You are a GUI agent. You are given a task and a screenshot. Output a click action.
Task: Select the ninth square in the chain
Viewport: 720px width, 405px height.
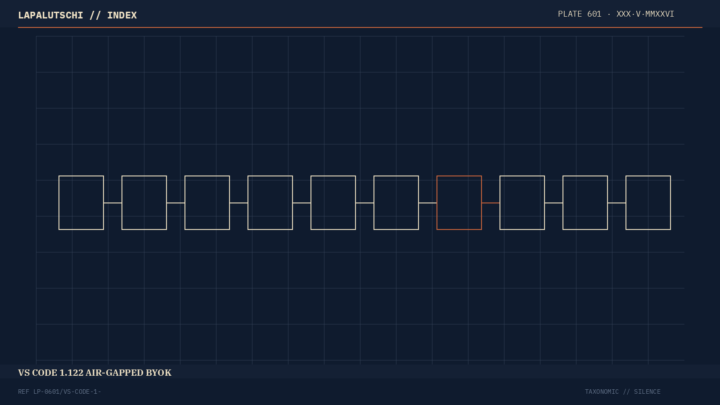pyautogui.click(x=585, y=202)
